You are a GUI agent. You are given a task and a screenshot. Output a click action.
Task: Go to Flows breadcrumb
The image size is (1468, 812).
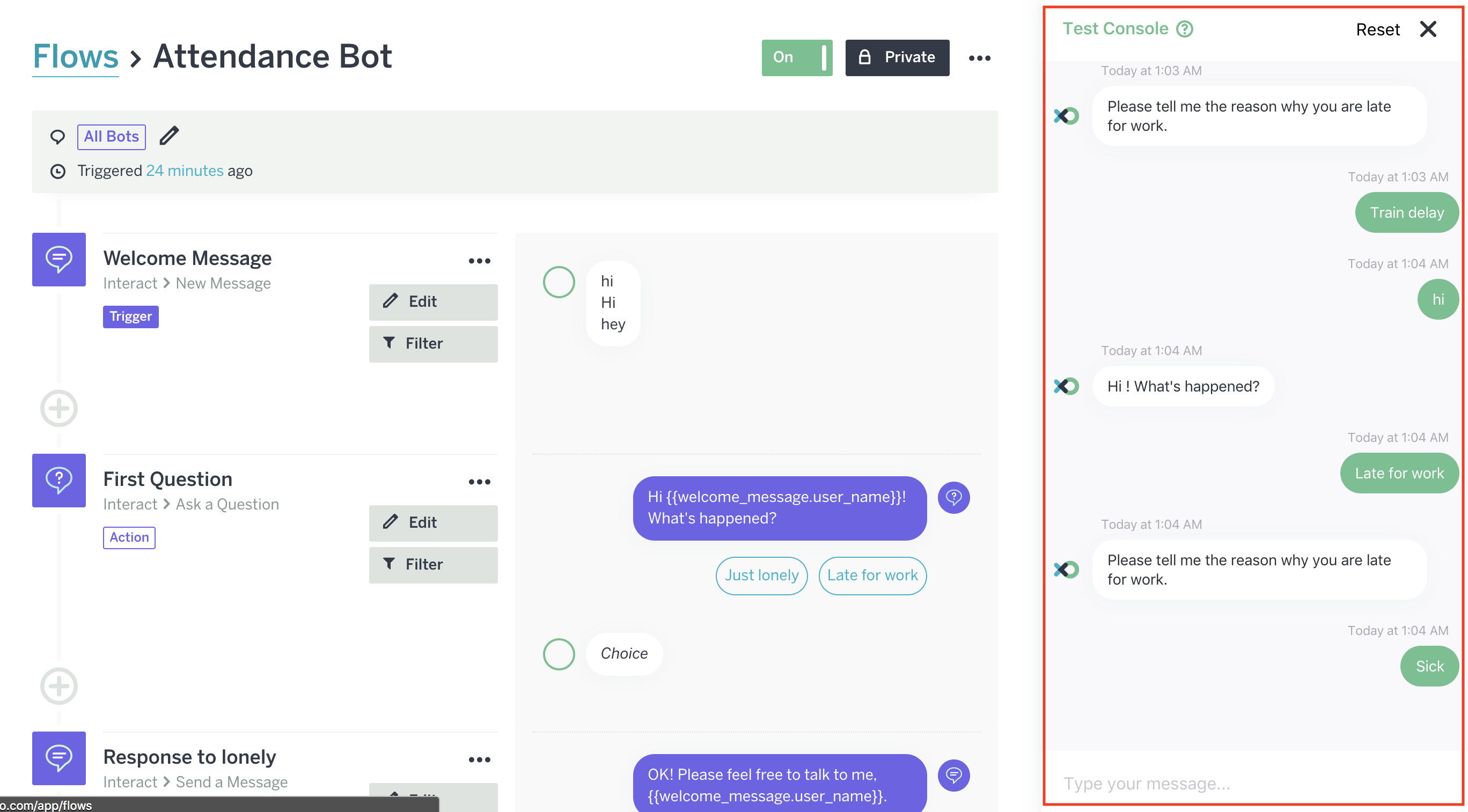click(75, 56)
